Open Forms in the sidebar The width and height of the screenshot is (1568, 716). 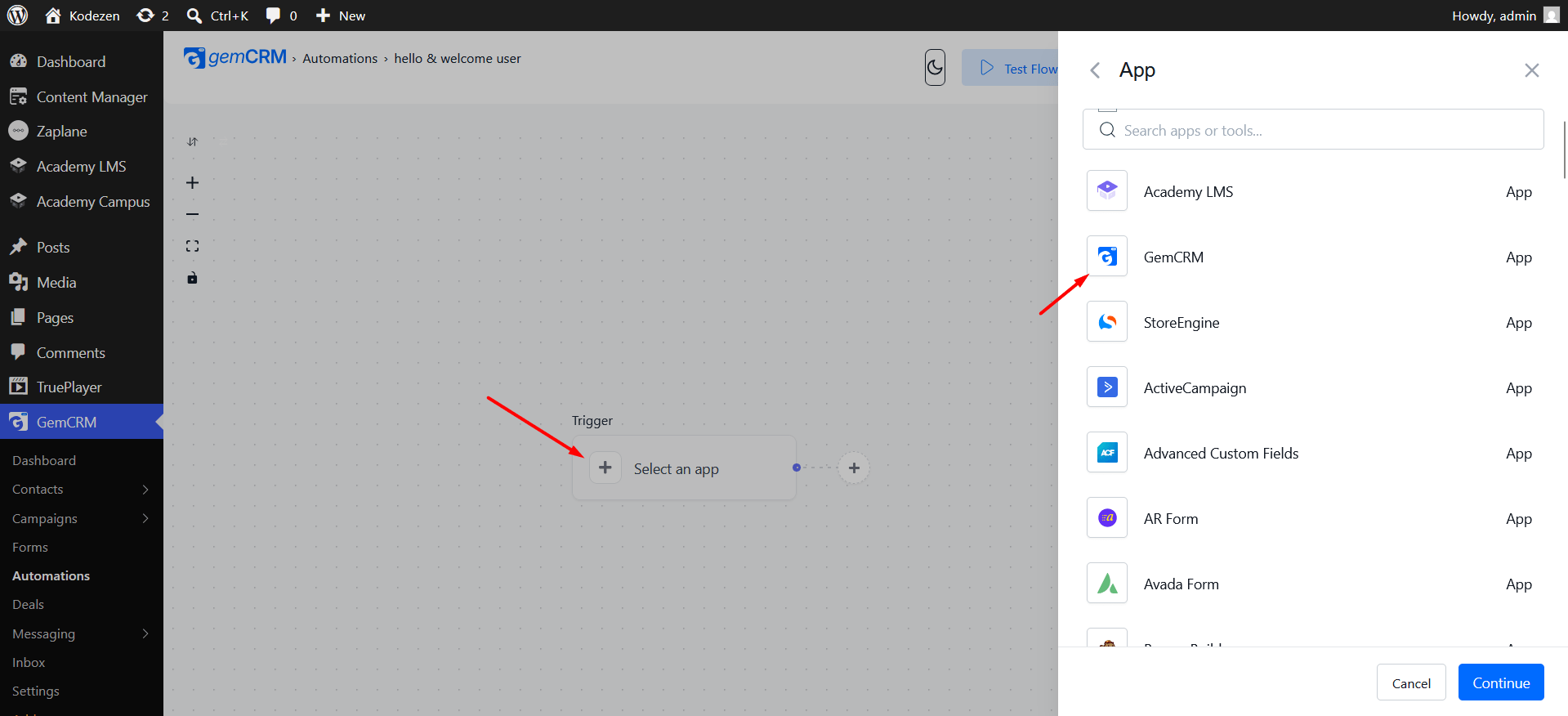[x=30, y=547]
